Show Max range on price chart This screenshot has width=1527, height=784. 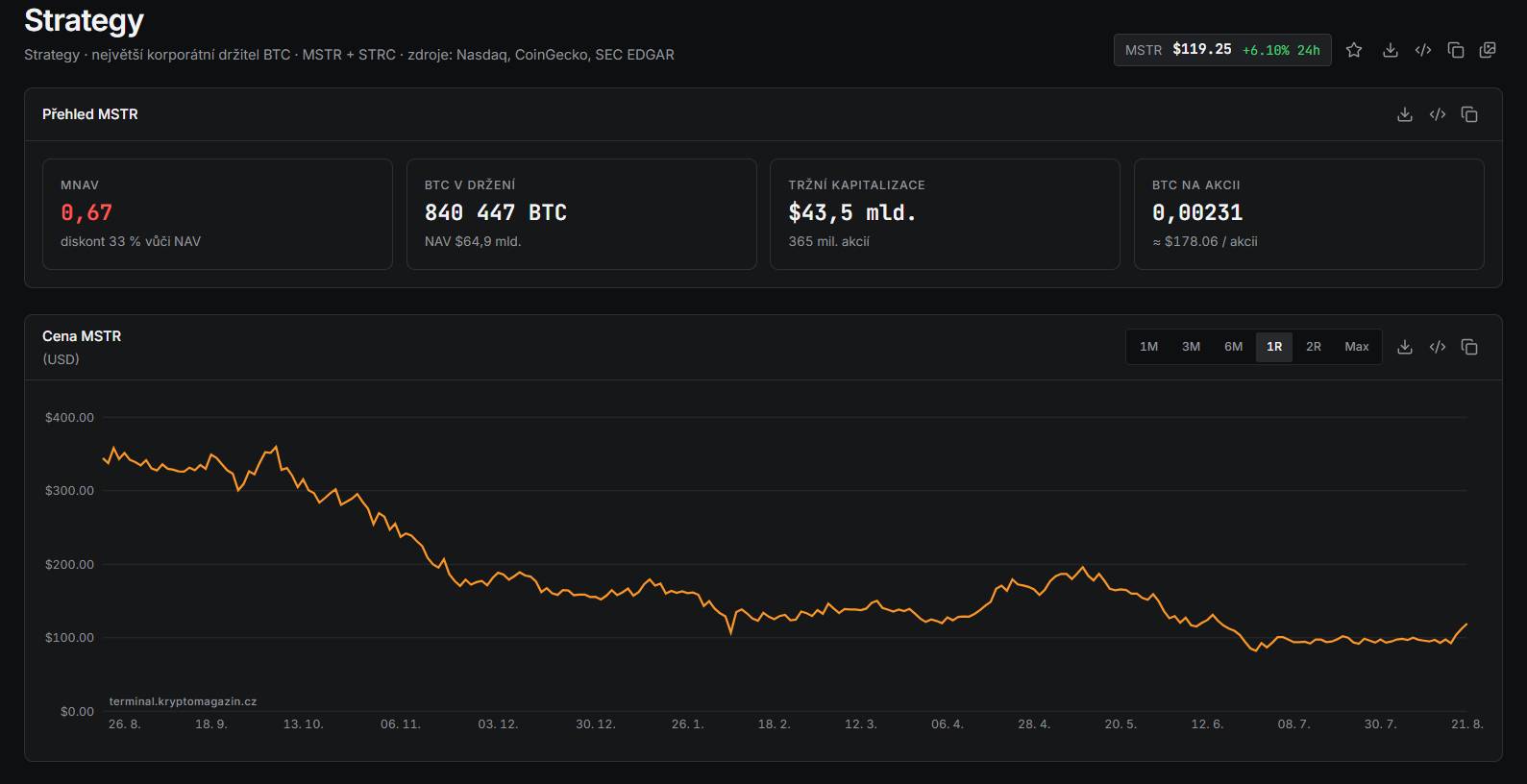(x=1357, y=347)
